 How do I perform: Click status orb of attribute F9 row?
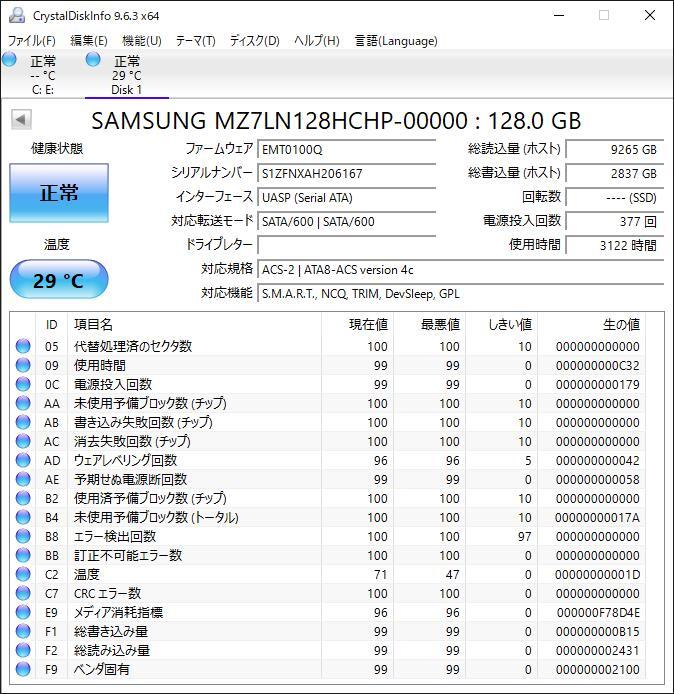tap(23, 670)
